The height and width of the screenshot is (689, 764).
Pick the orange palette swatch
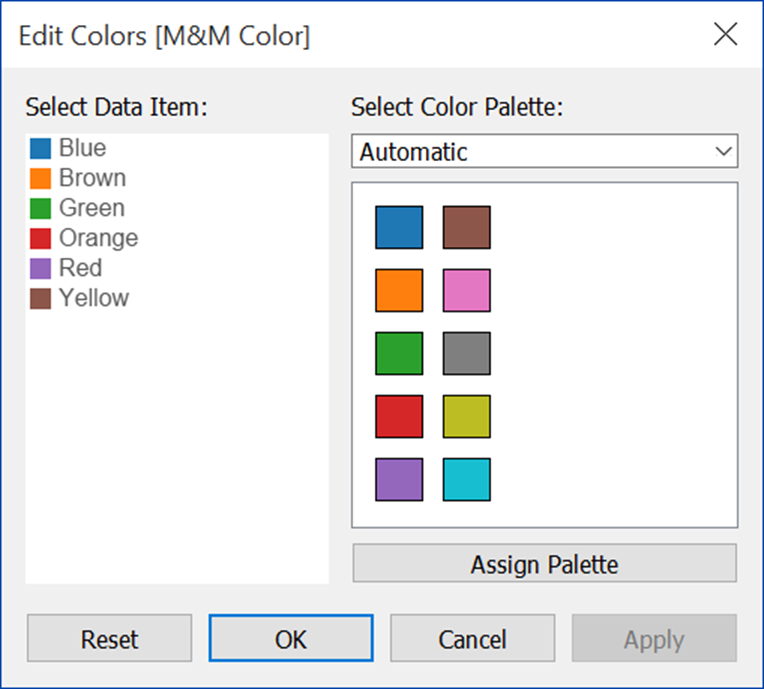399,290
